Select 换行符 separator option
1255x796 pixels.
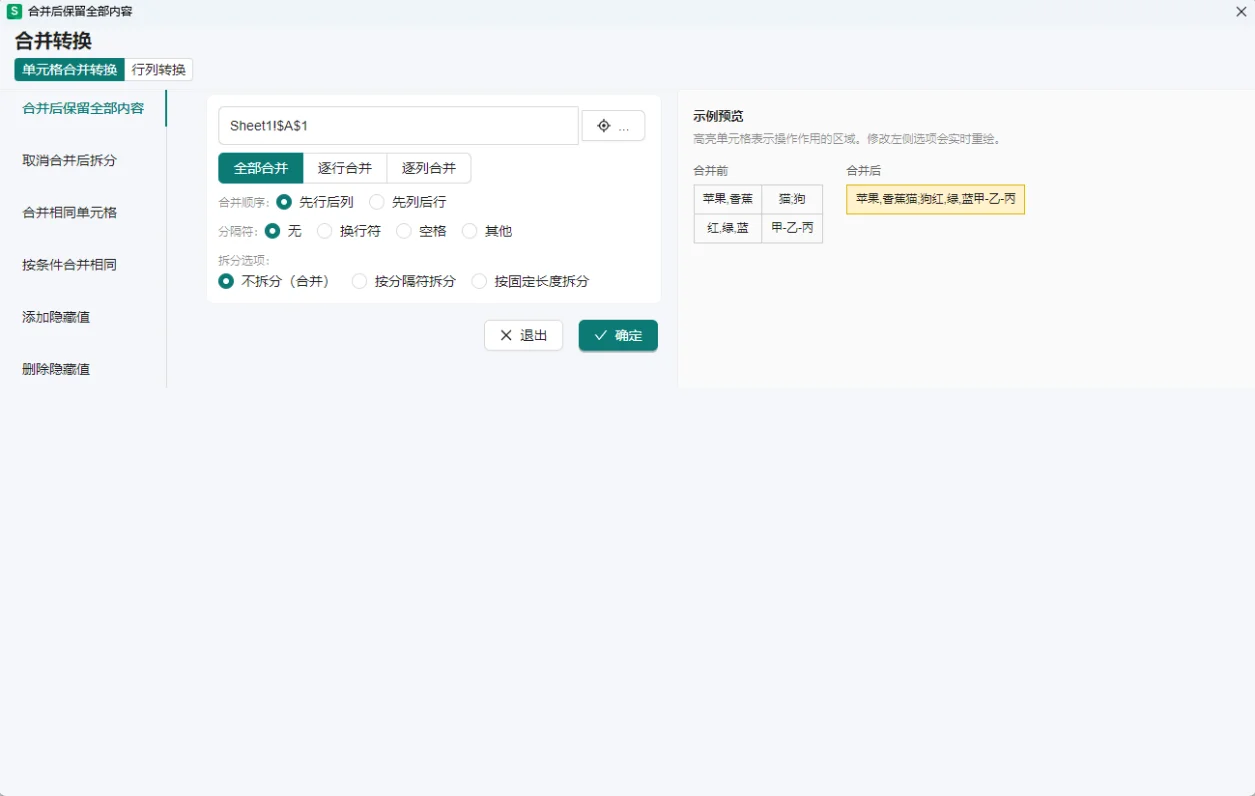(349, 231)
